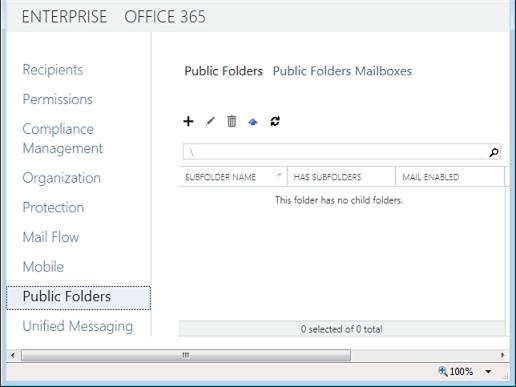
Task: Open Compliance Management section
Action: (63, 139)
